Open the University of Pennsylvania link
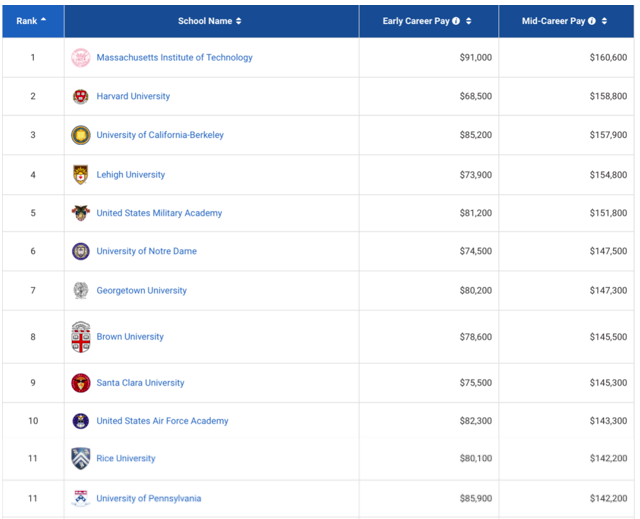 coord(149,498)
